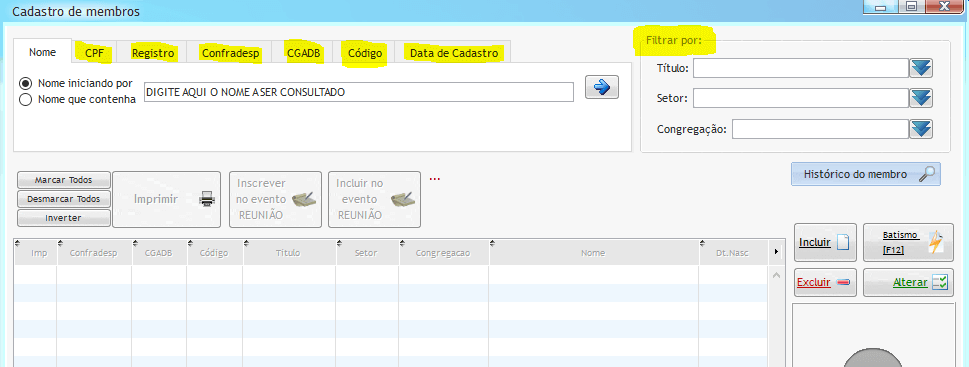This screenshot has height=367, width=969.
Task: Expand the Título filter dropdown
Action: (x=921, y=68)
